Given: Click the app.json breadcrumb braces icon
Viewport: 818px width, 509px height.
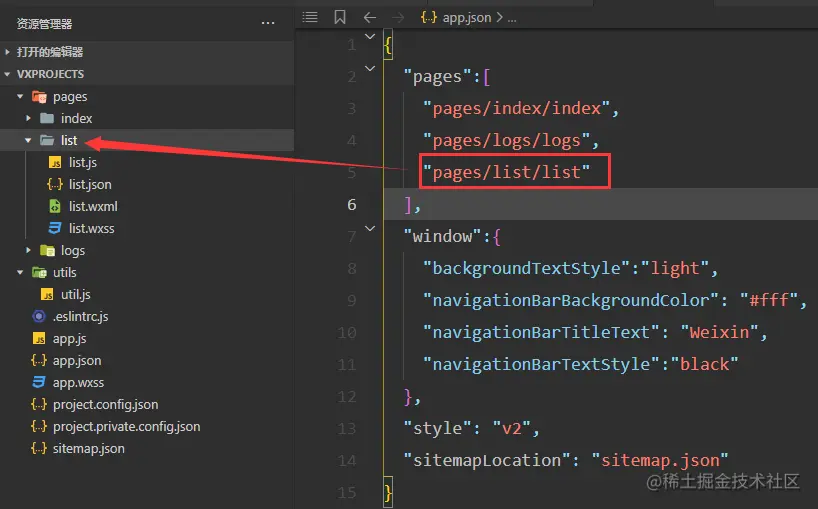Looking at the screenshot, I should [x=429, y=18].
